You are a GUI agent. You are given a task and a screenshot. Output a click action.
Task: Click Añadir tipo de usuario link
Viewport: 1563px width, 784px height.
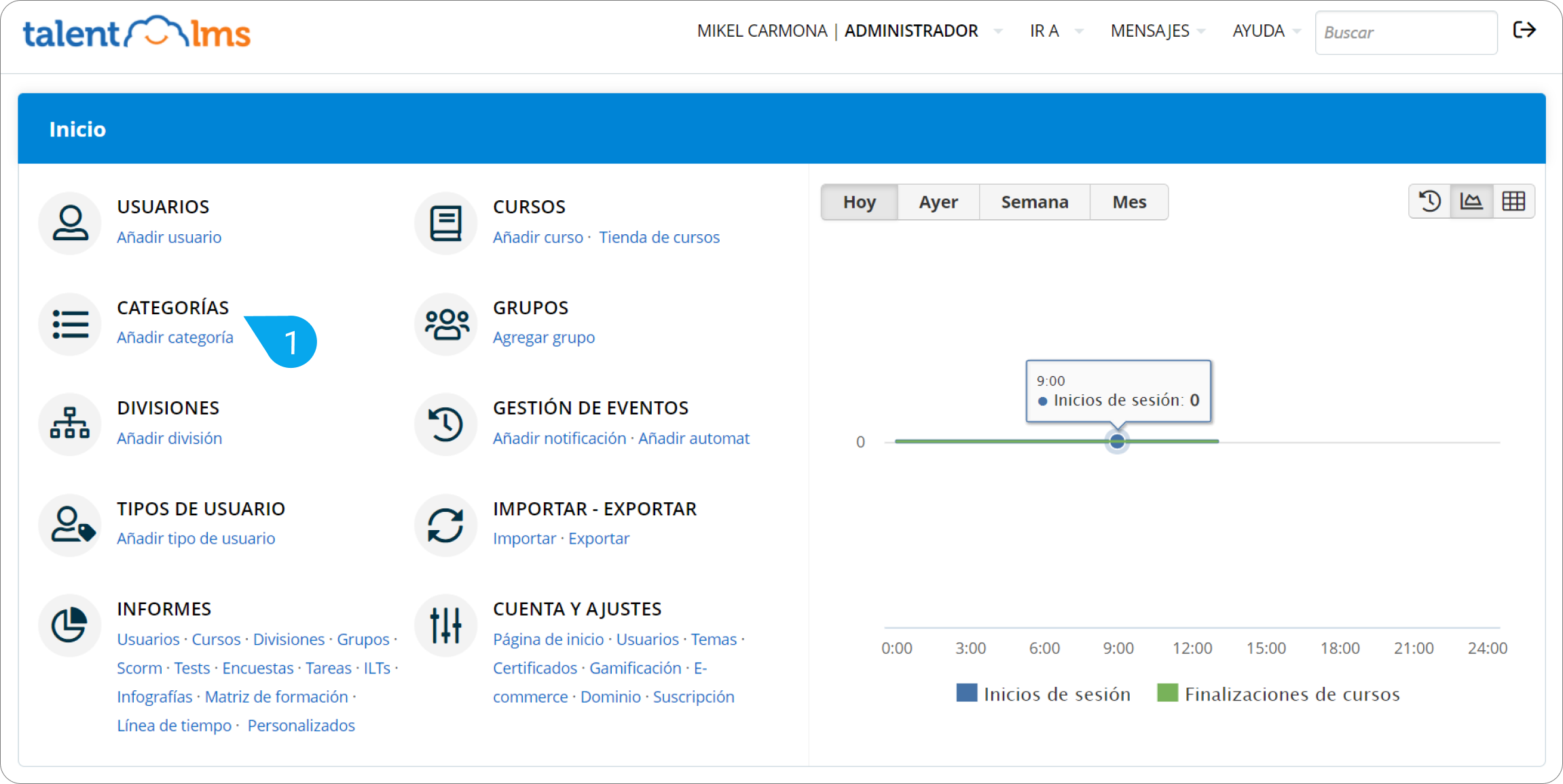[x=196, y=538]
